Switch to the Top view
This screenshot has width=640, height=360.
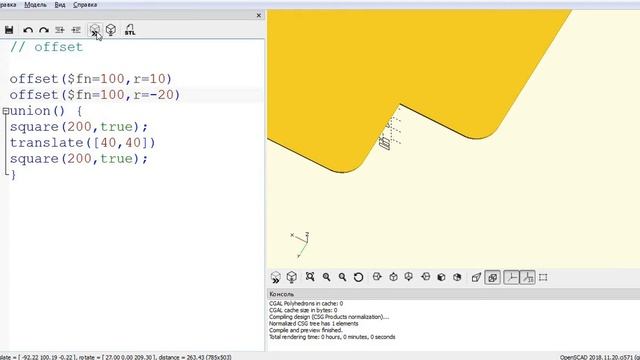[x=393, y=277]
